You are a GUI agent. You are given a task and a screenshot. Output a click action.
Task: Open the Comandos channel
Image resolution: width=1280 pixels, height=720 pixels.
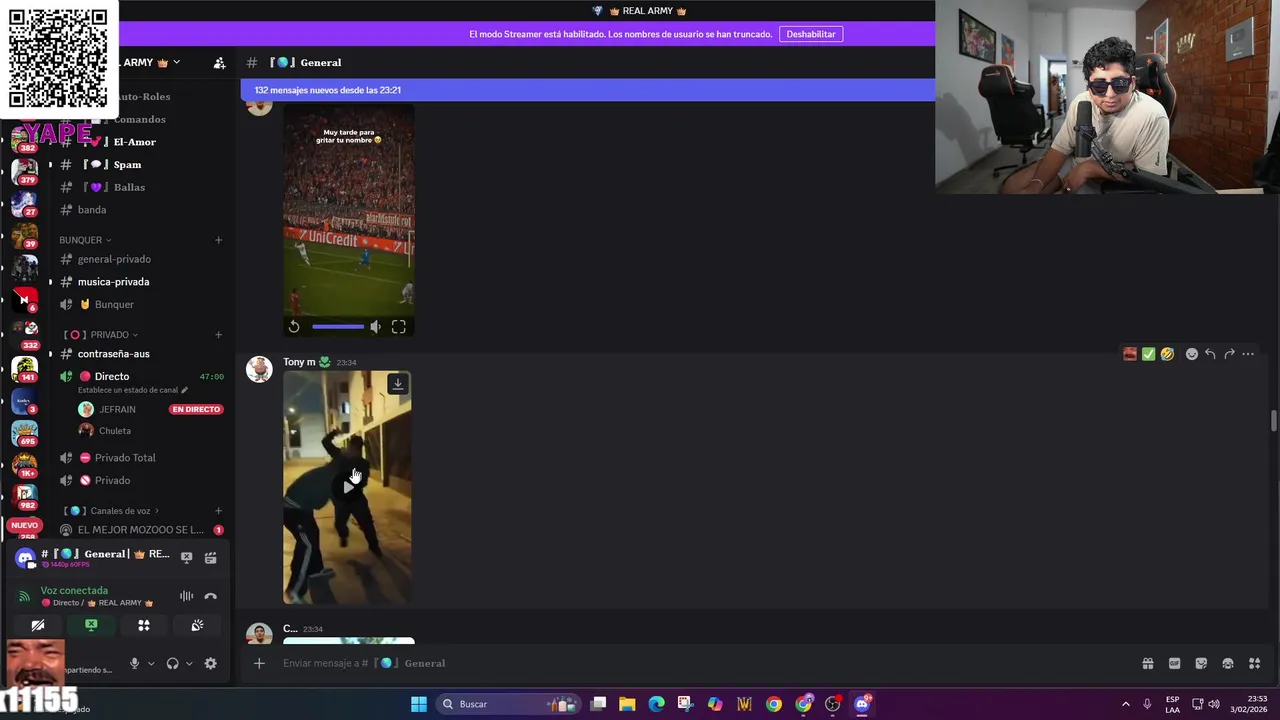pyautogui.click(x=140, y=119)
